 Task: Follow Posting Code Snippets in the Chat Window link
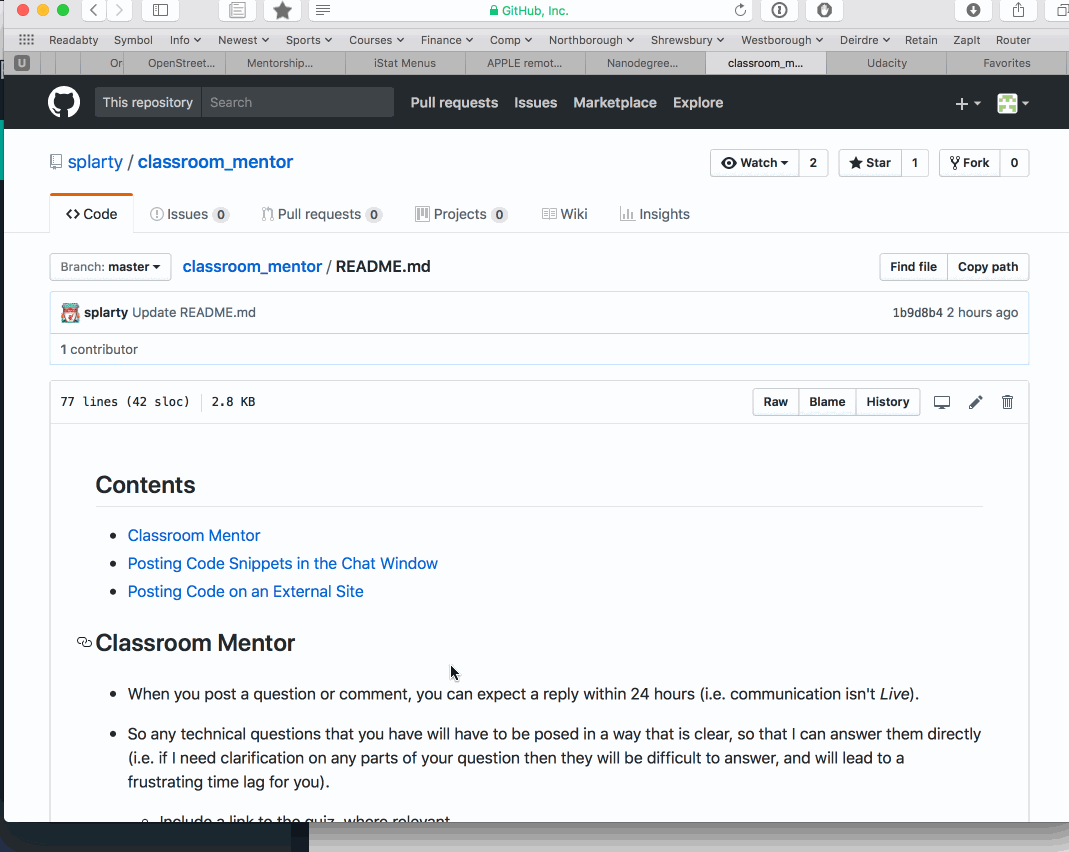tap(282, 564)
